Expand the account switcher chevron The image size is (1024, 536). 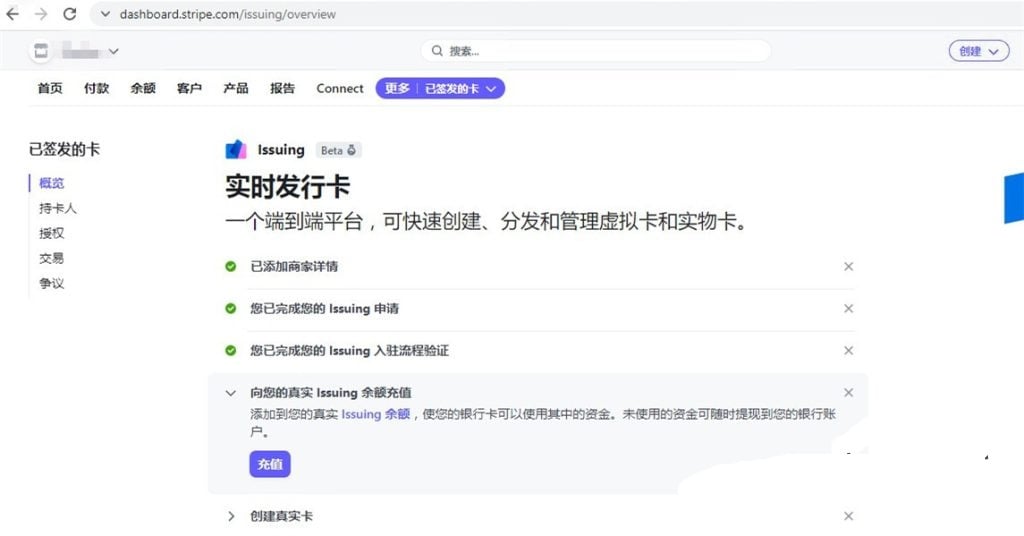pos(114,51)
